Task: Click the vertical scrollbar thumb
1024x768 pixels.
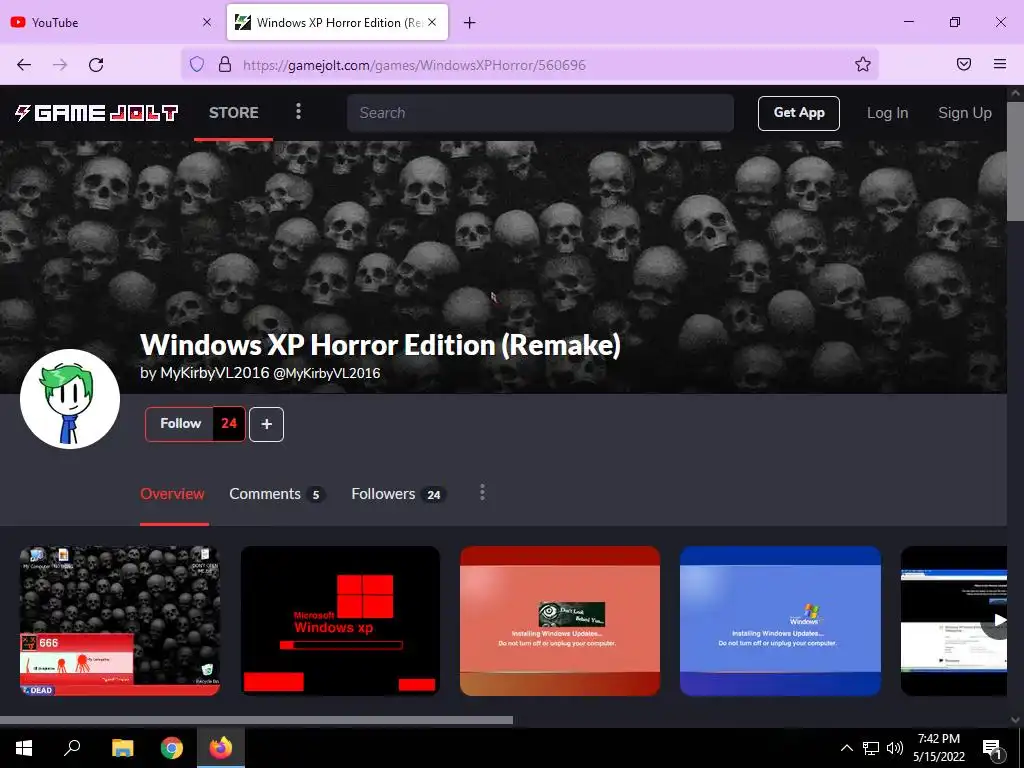Action: pos(1016,161)
